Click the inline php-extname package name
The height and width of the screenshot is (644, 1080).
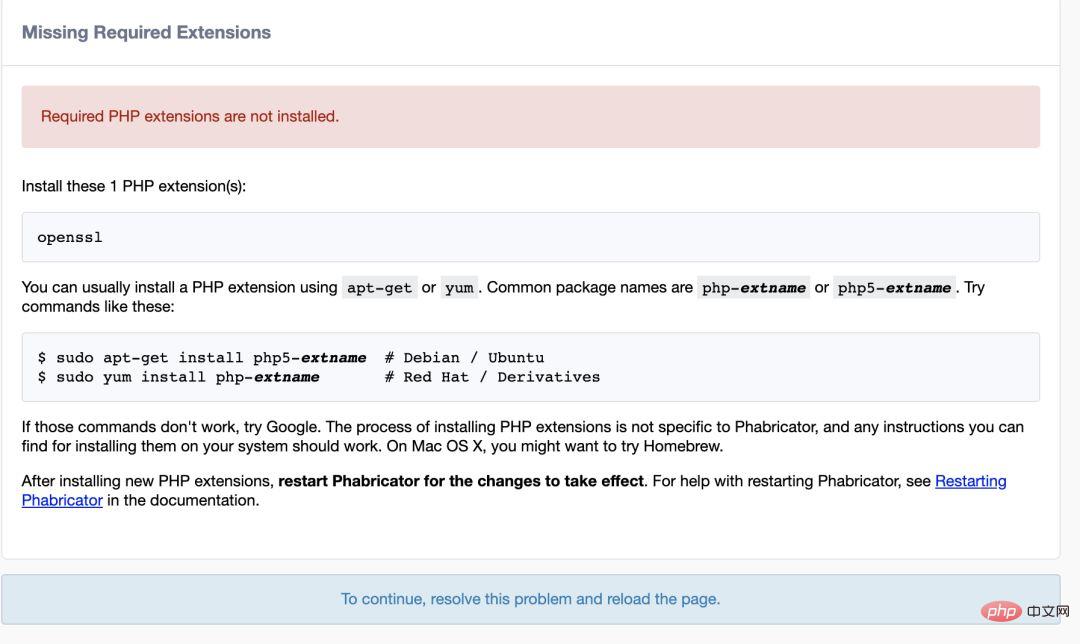click(753, 288)
